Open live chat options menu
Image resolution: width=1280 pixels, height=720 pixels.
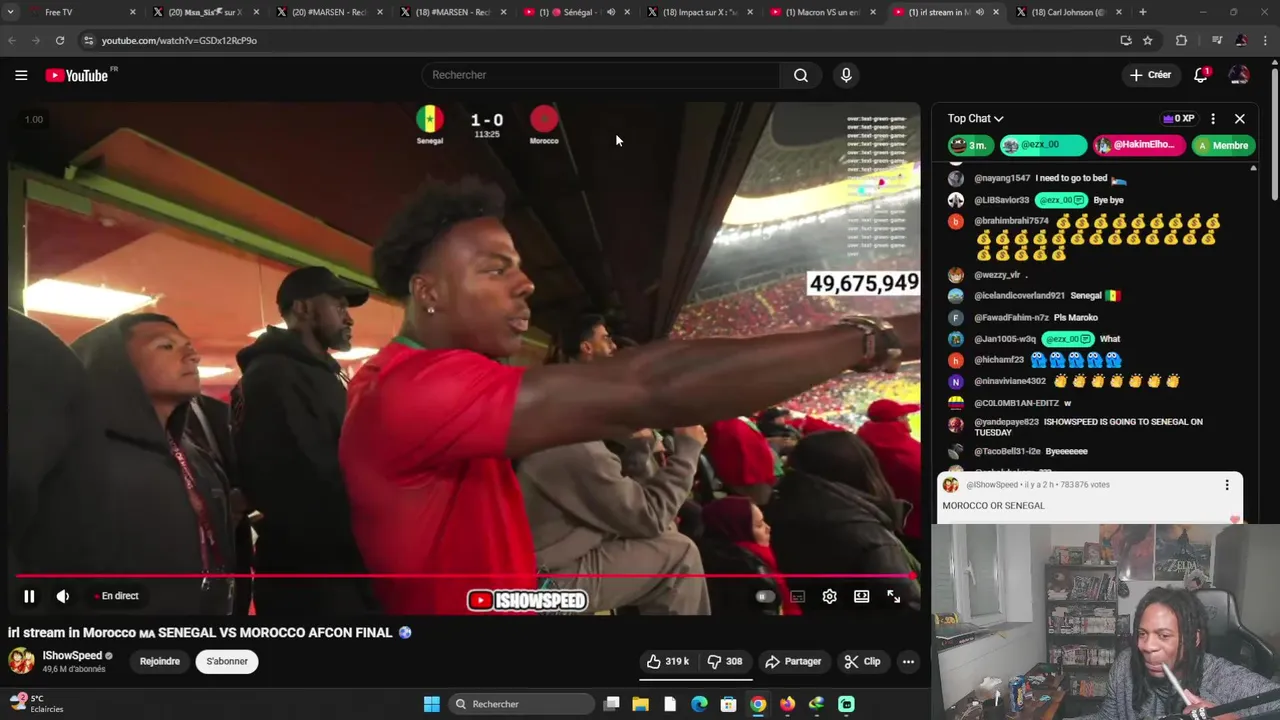[1213, 118]
